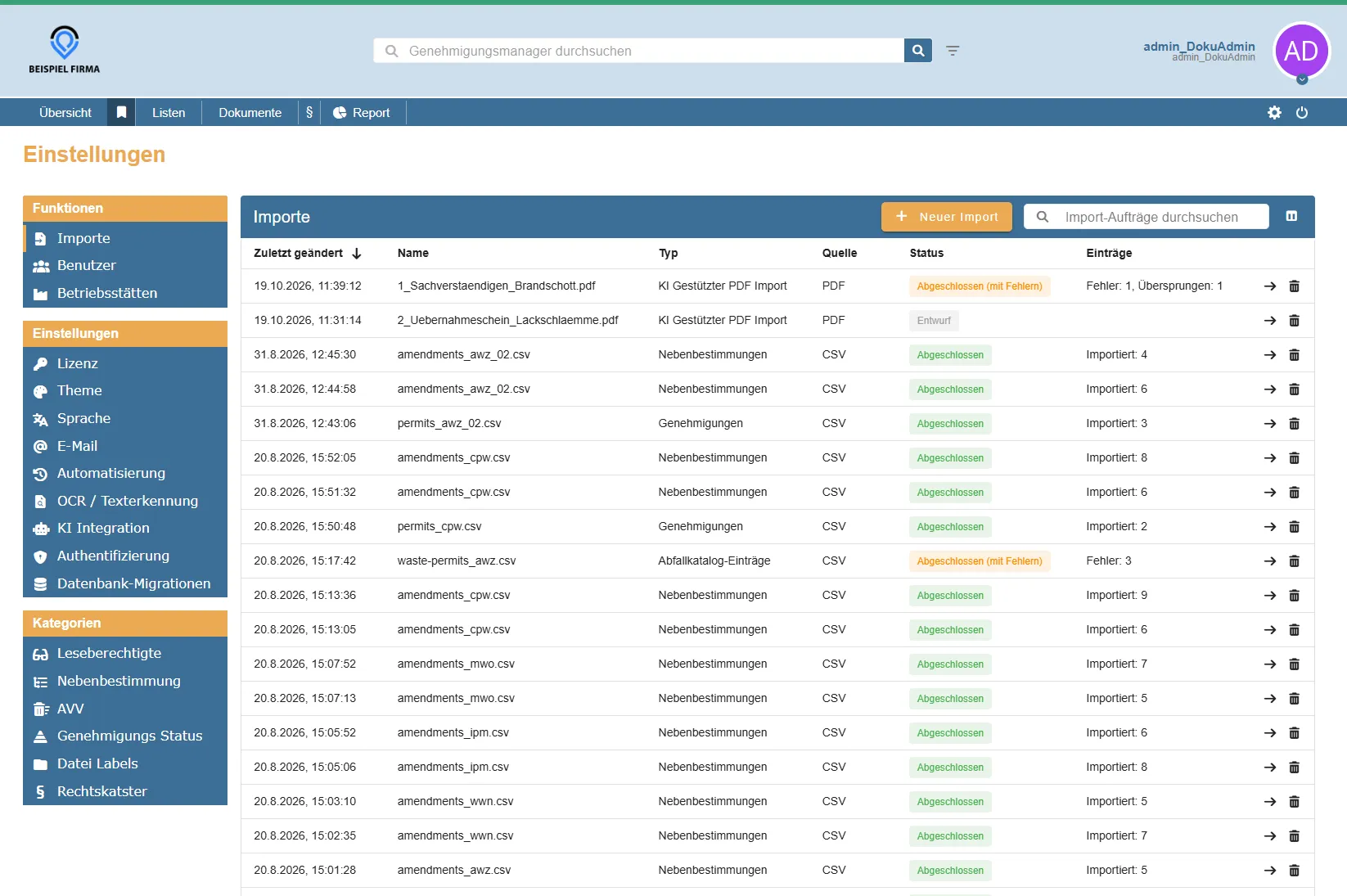
Task: Open Theme settings
Action: [125, 391]
